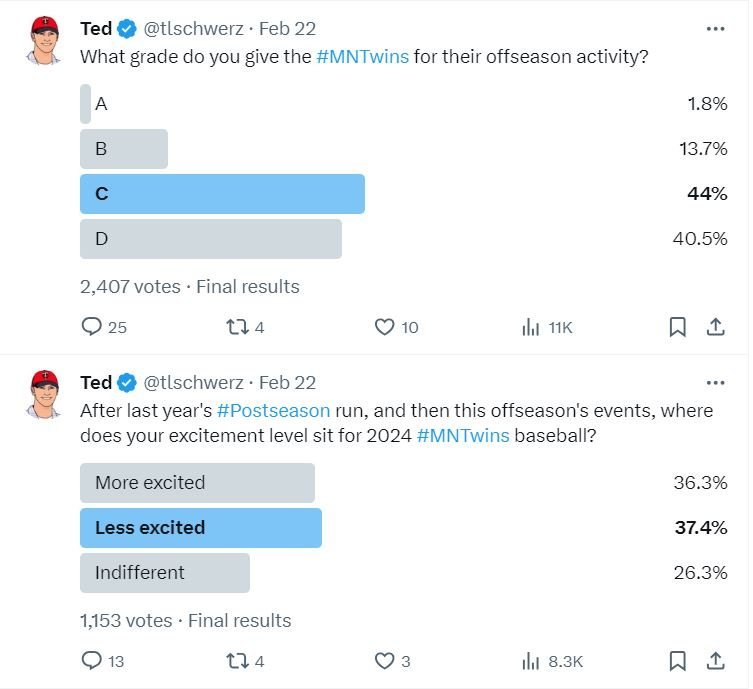
Task: Reply to the excitement level poll tweet
Action: click(x=92, y=661)
